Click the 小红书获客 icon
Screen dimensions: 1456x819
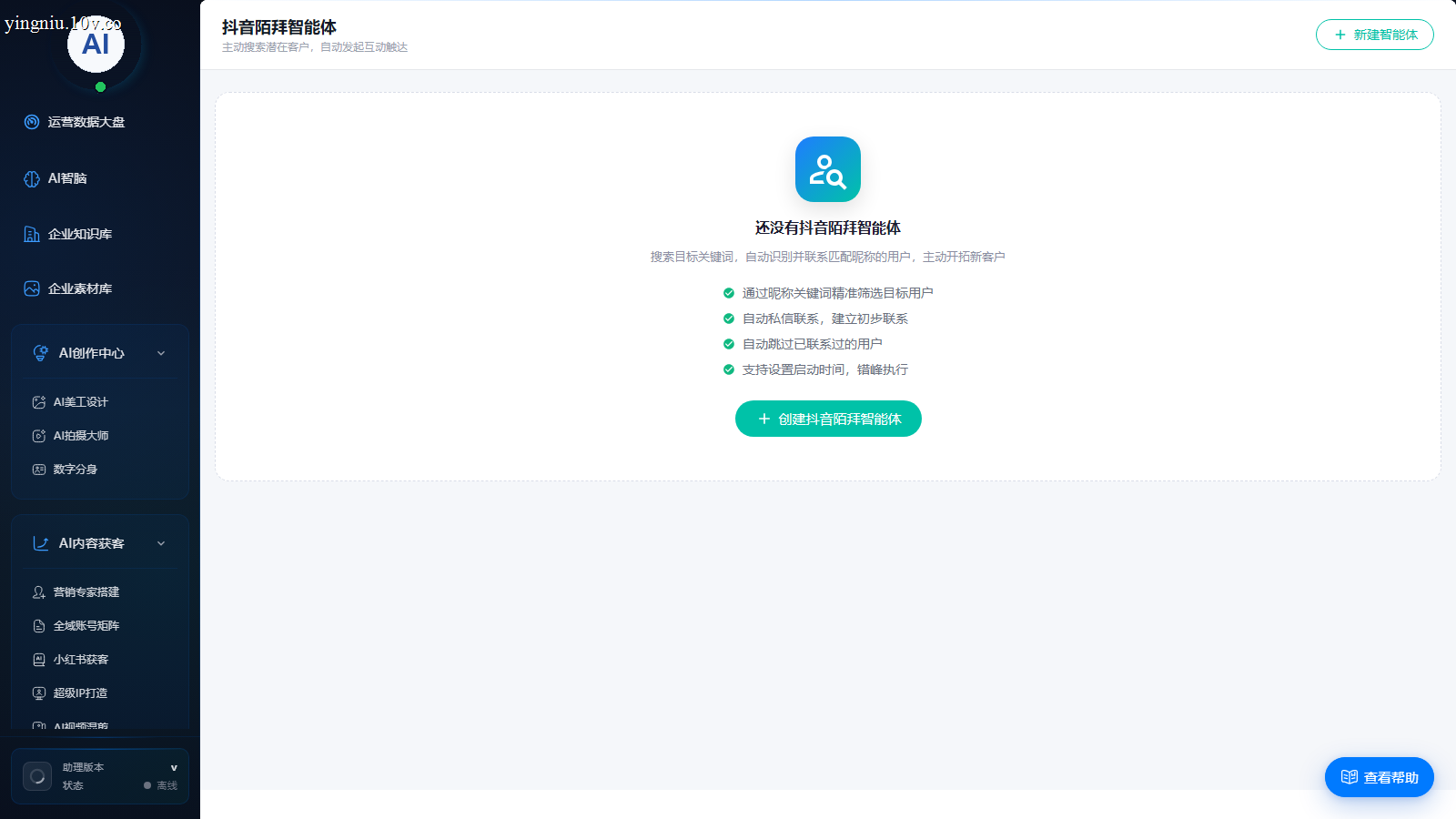coord(39,660)
